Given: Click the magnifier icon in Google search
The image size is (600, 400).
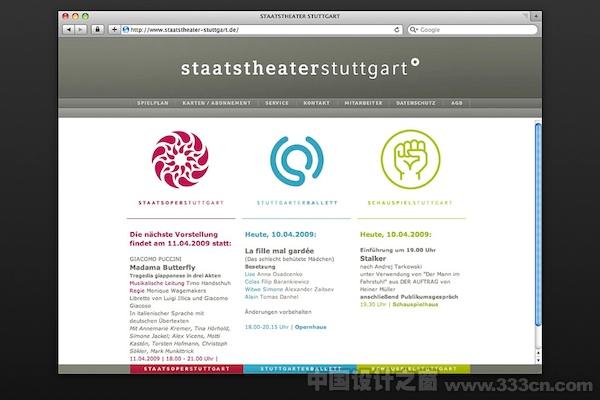Looking at the screenshot, I should (x=413, y=29).
